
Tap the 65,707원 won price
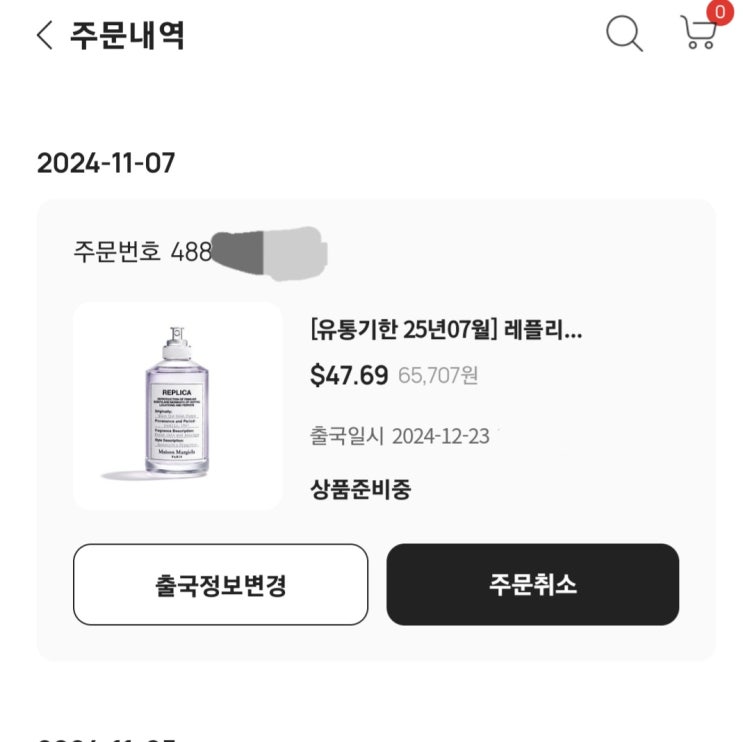tap(438, 376)
